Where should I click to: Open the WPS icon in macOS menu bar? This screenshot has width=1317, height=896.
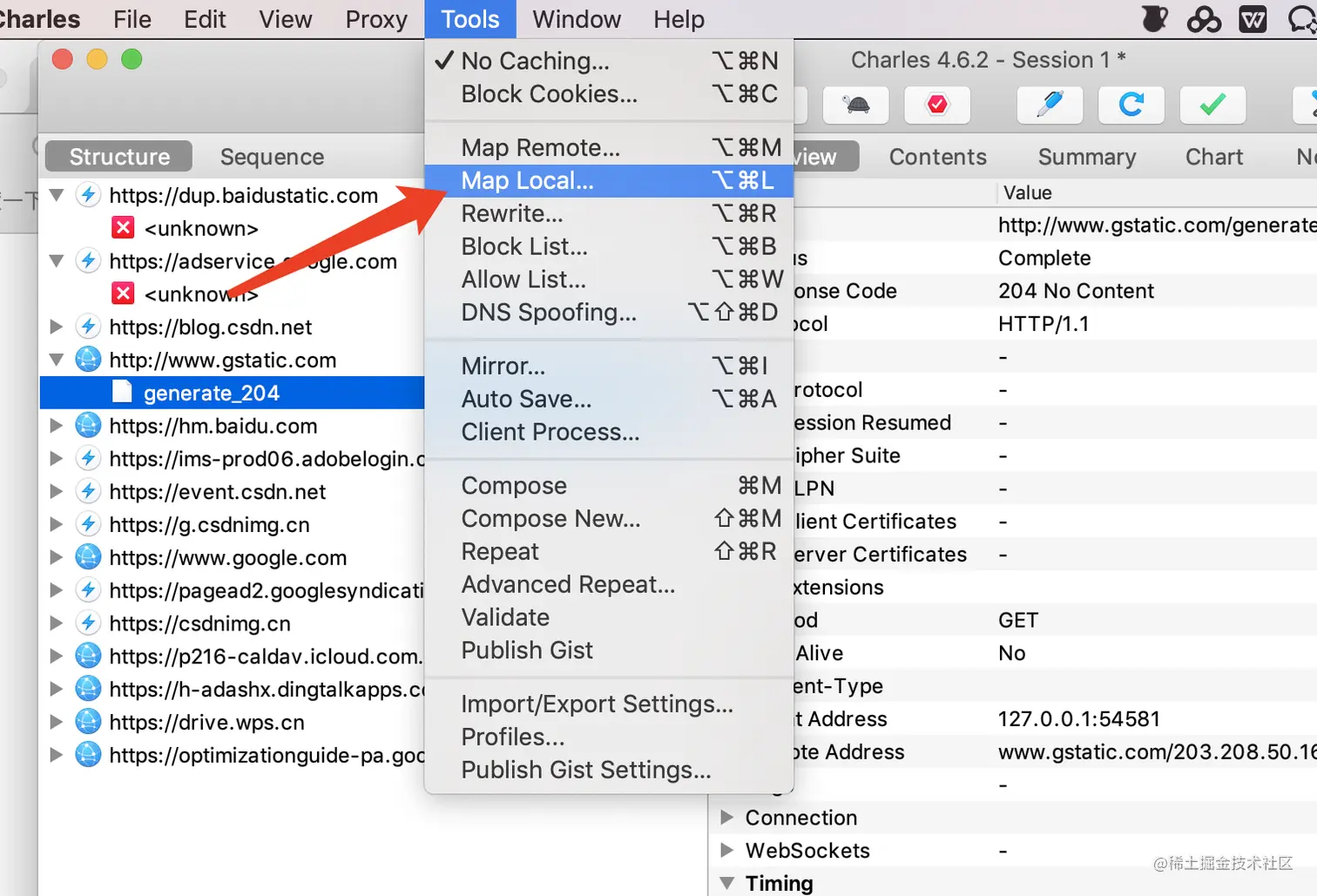coord(1253,18)
